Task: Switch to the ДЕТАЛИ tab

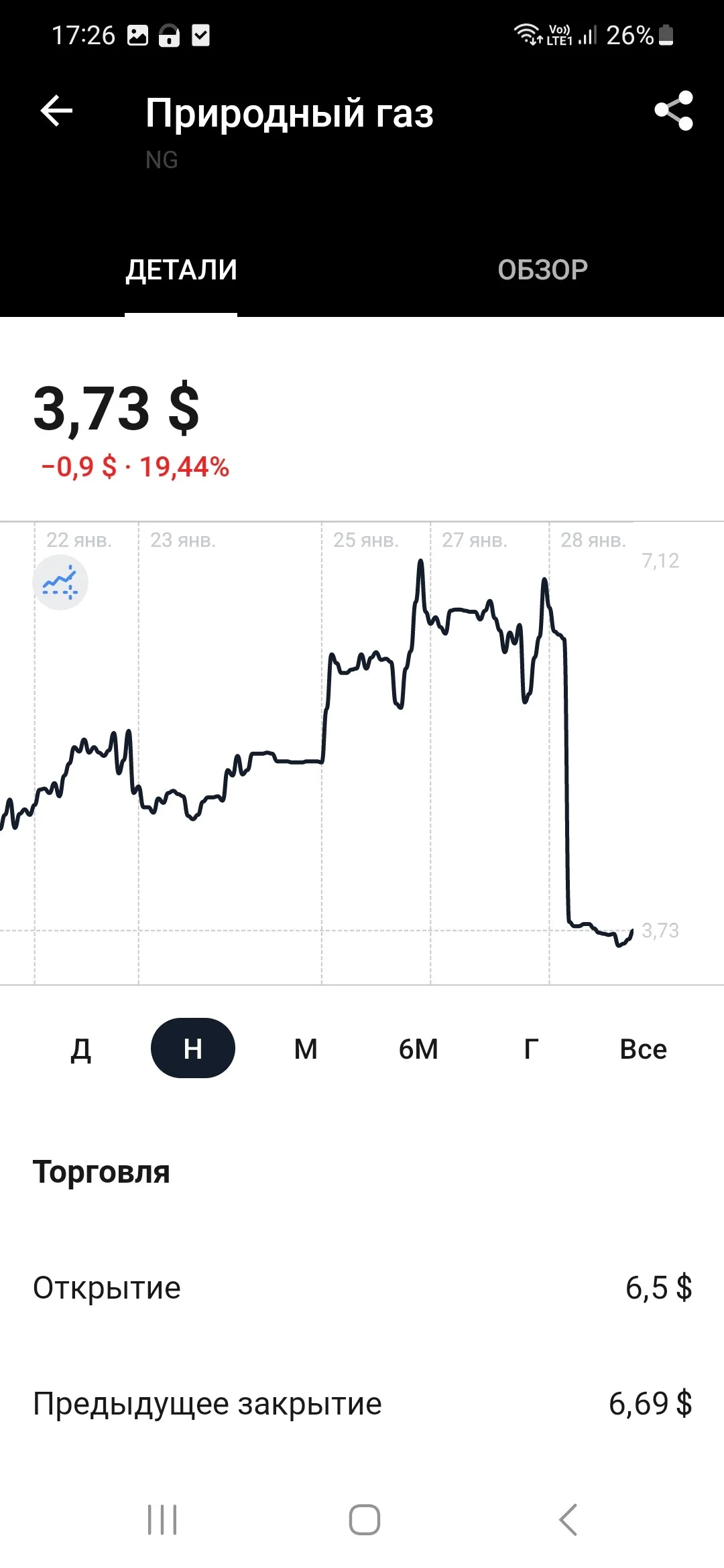Action: (181, 270)
